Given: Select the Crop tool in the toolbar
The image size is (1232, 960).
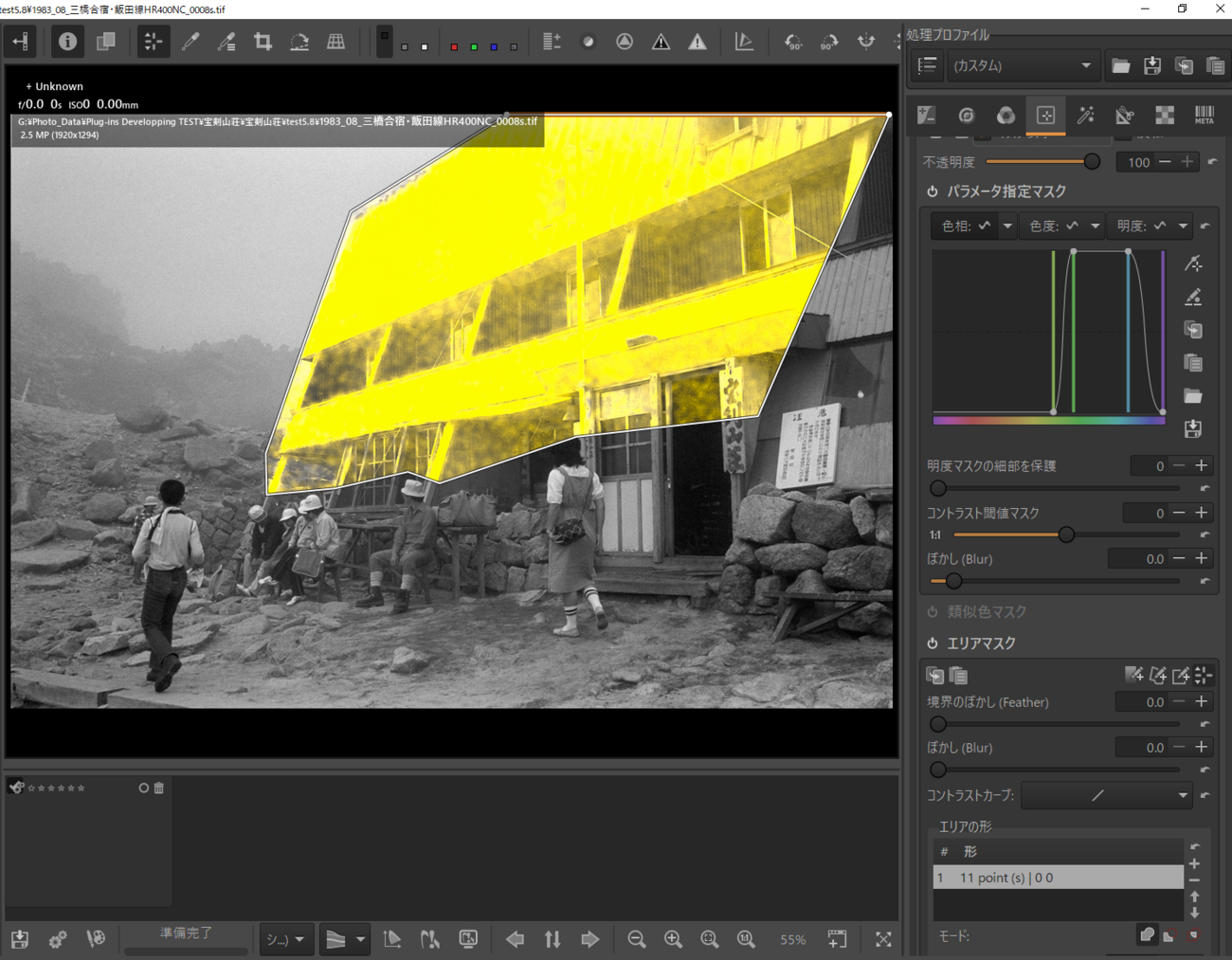Looking at the screenshot, I should (263, 42).
